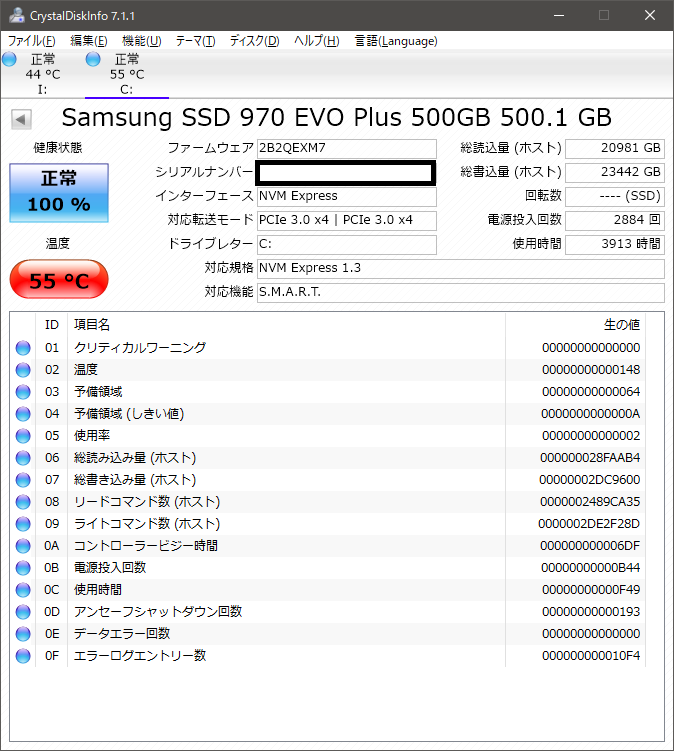Click status orb for row 0C 使用時間
The height and width of the screenshot is (751, 674).
point(23,590)
